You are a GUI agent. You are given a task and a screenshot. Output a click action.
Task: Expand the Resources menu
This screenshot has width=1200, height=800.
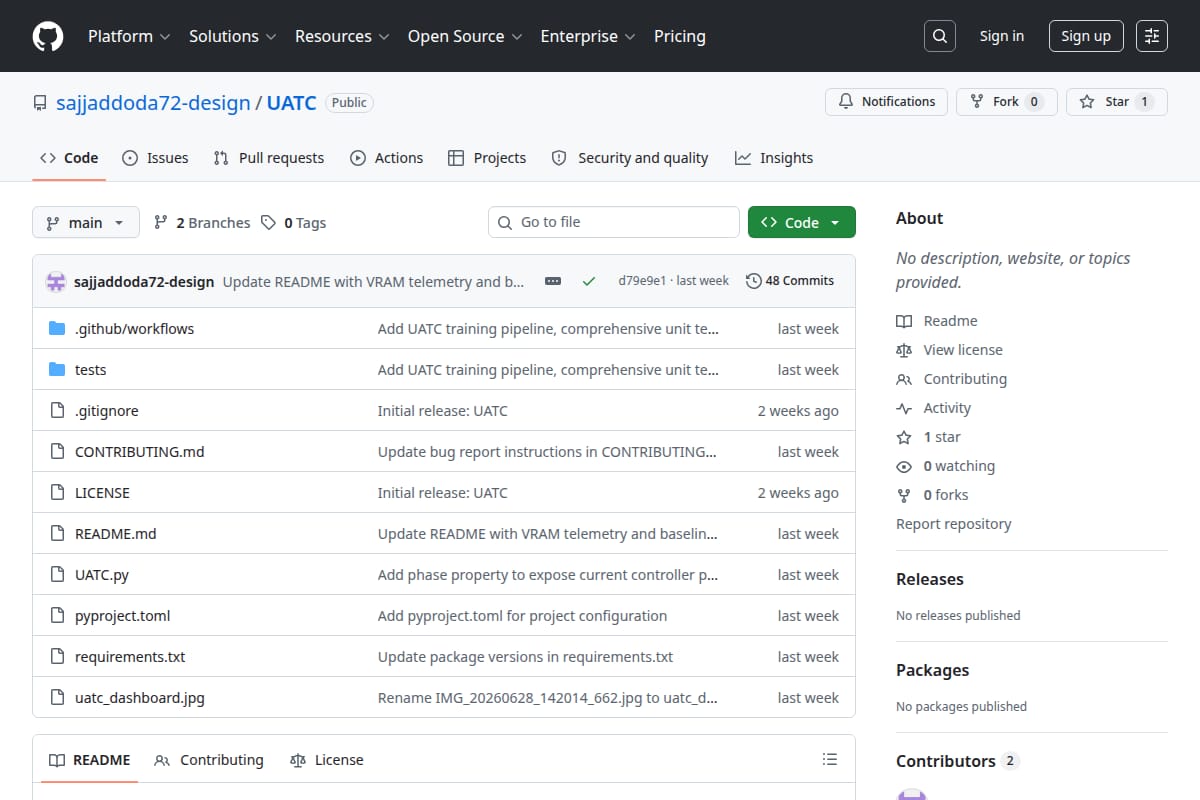(341, 36)
